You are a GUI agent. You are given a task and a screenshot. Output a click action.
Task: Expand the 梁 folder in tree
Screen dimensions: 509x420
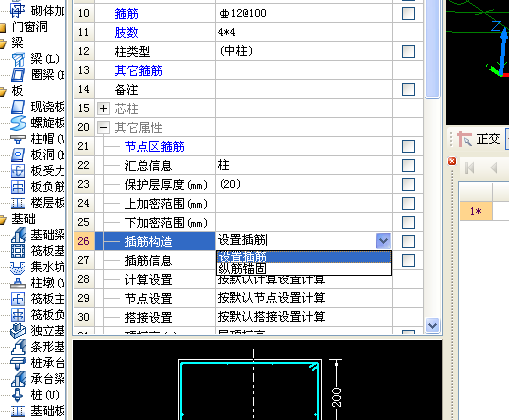(x=3, y=44)
